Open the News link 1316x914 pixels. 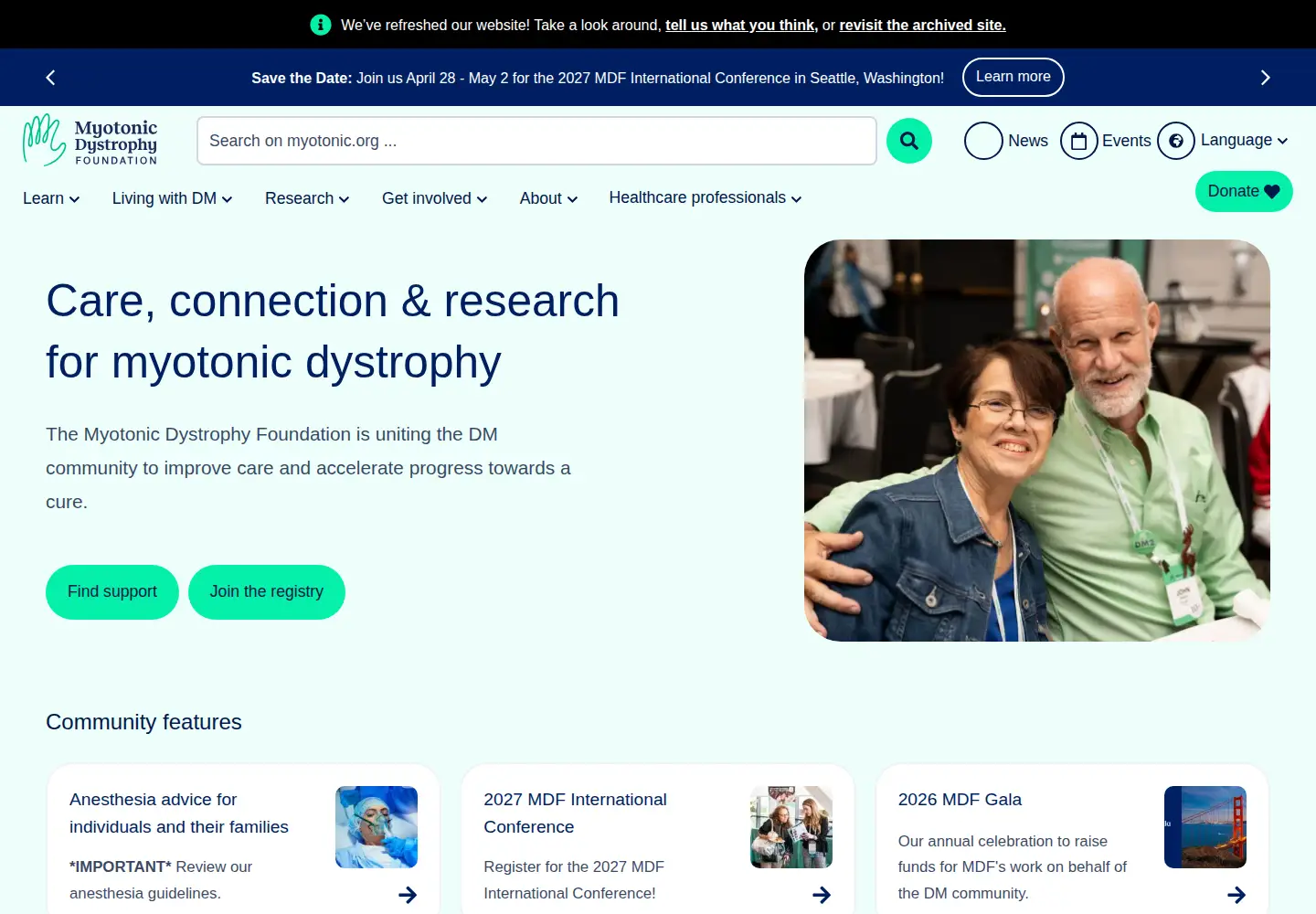coord(1028,141)
